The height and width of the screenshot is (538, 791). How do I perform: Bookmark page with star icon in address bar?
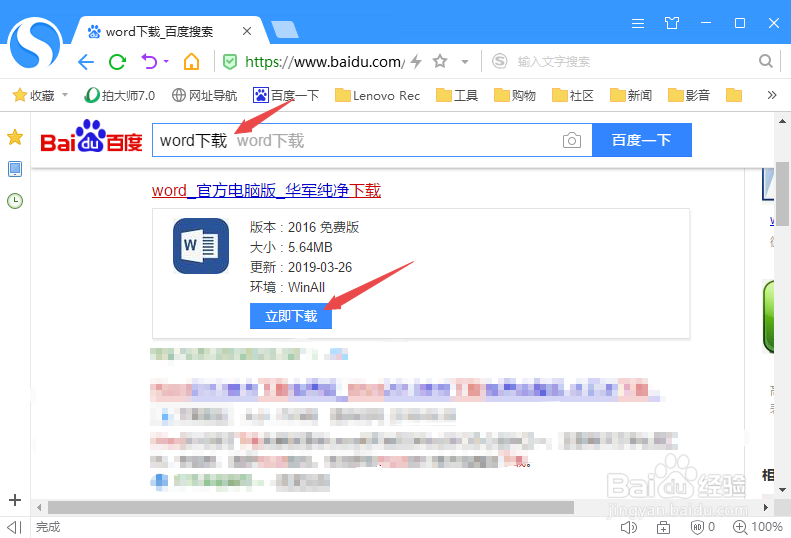[440, 62]
